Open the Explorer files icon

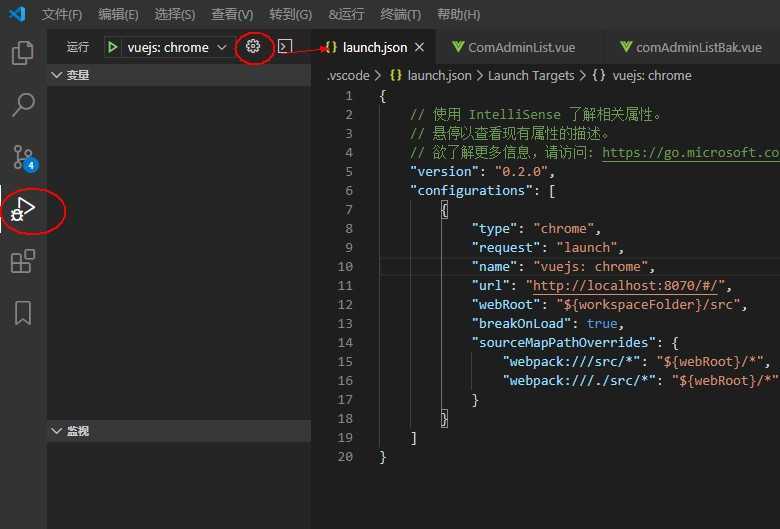click(22, 52)
